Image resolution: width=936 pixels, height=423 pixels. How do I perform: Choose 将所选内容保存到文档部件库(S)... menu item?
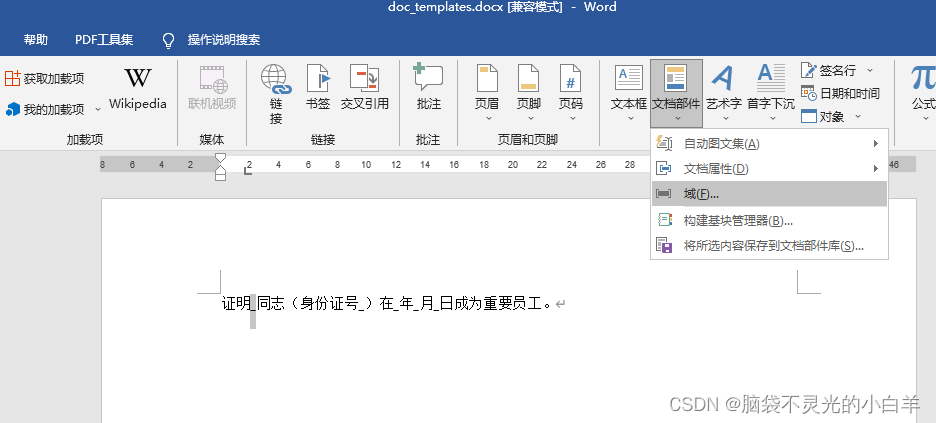click(x=769, y=246)
